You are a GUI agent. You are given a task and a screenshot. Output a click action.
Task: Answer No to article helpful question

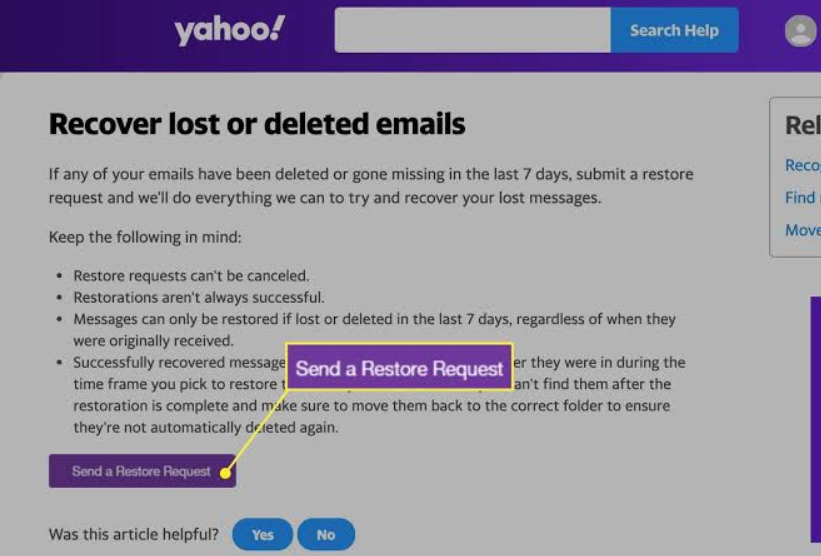click(x=326, y=535)
